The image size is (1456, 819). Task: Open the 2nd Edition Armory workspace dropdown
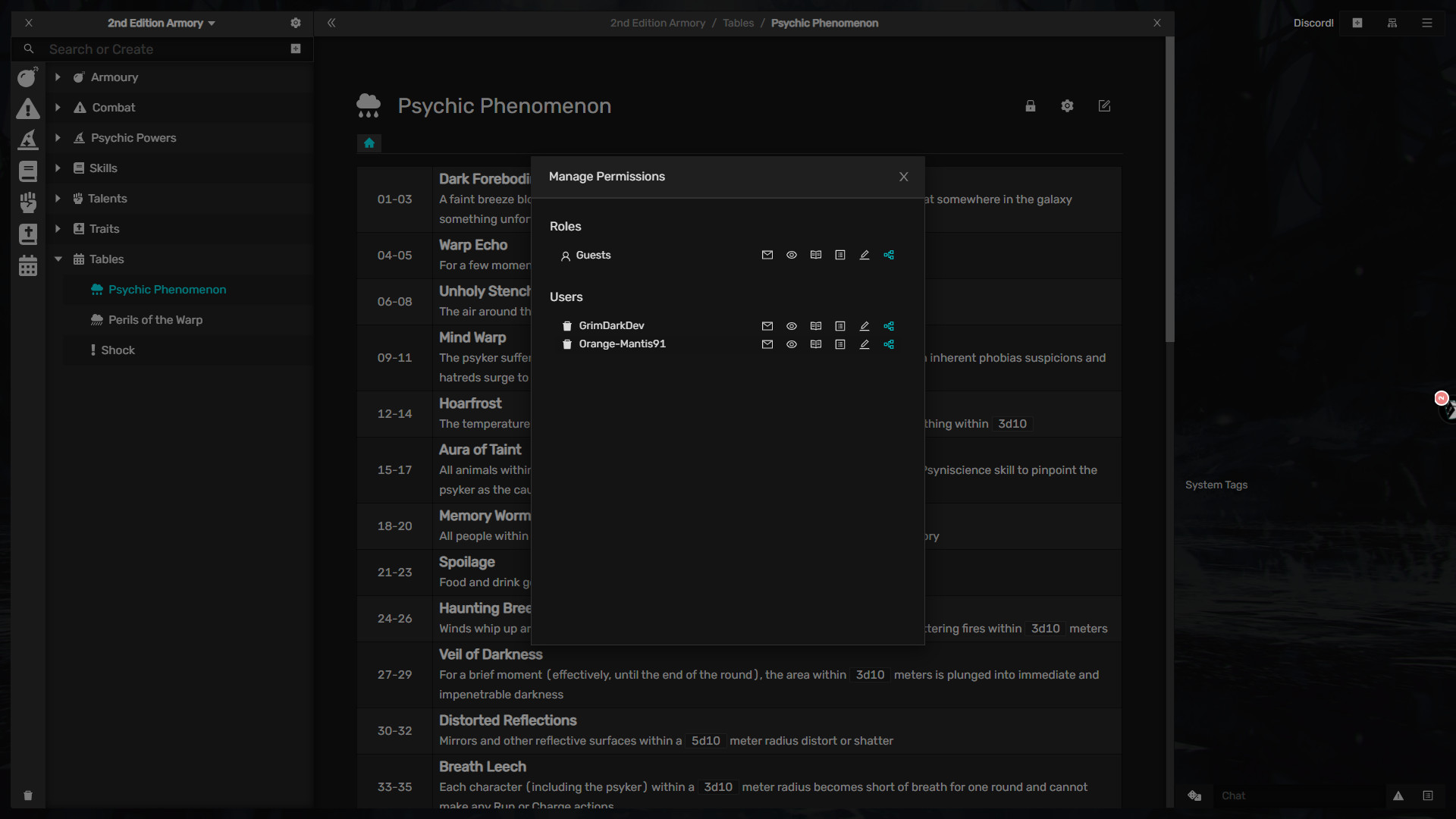pos(161,23)
